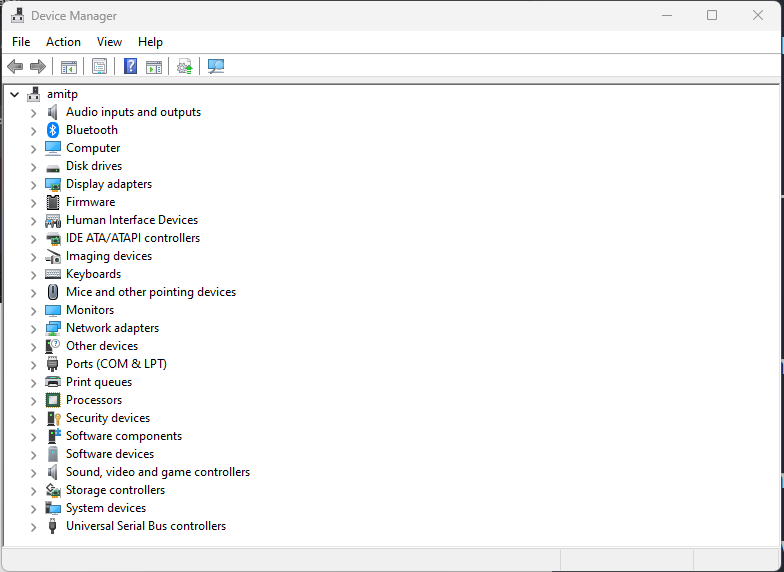Select the Sound, video and game controllers label
The image size is (784, 572).
click(158, 472)
